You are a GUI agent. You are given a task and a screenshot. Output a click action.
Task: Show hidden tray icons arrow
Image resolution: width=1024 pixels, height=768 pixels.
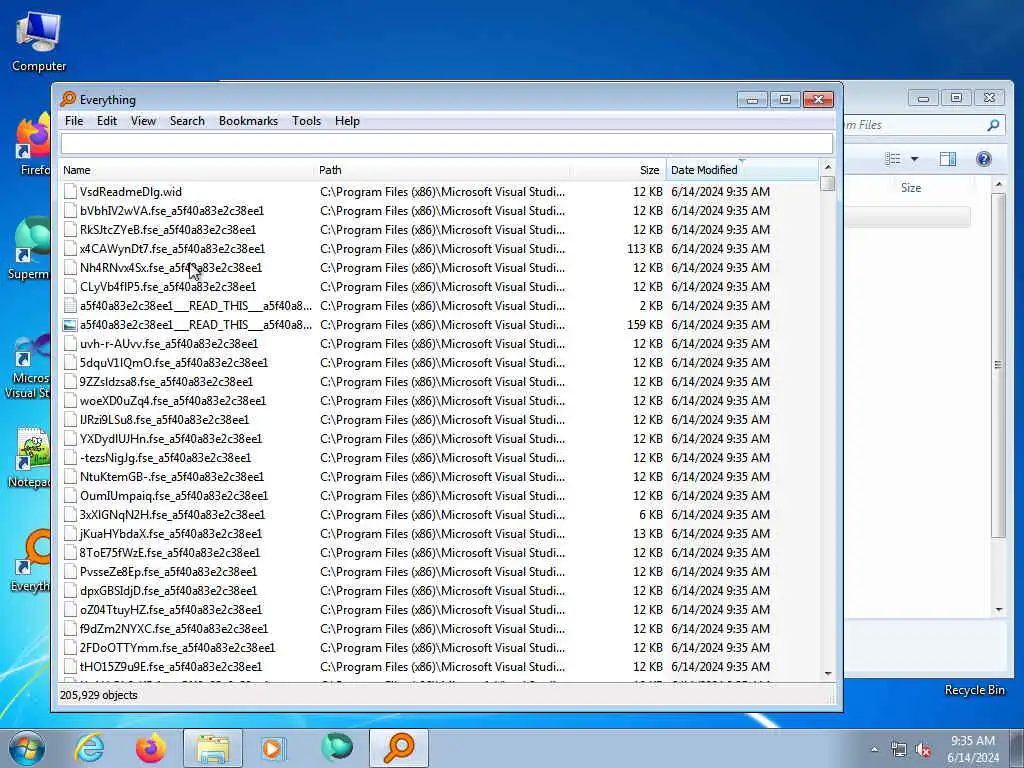click(x=874, y=749)
